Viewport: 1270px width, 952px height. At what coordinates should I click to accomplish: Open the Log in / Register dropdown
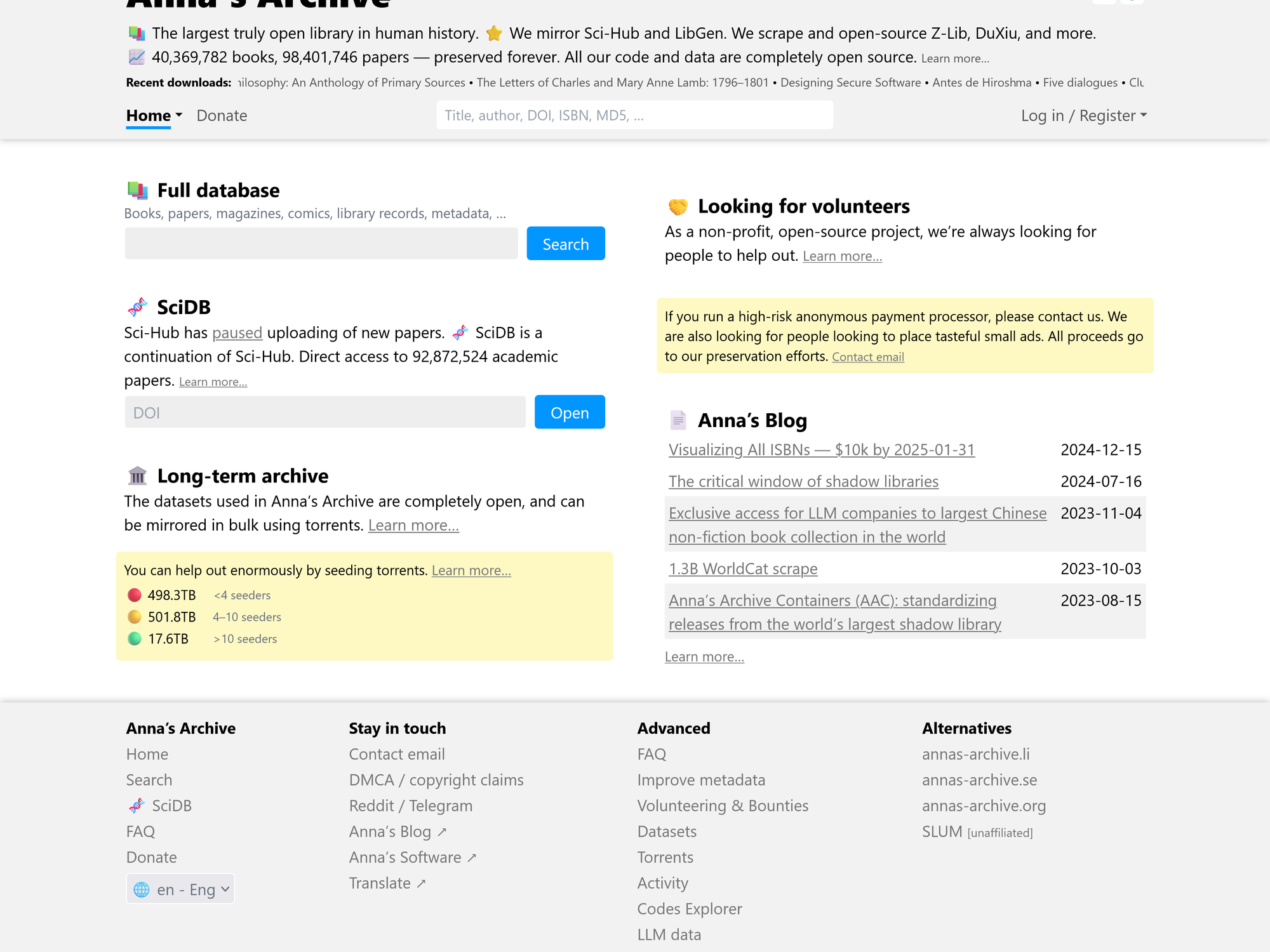click(x=1083, y=116)
